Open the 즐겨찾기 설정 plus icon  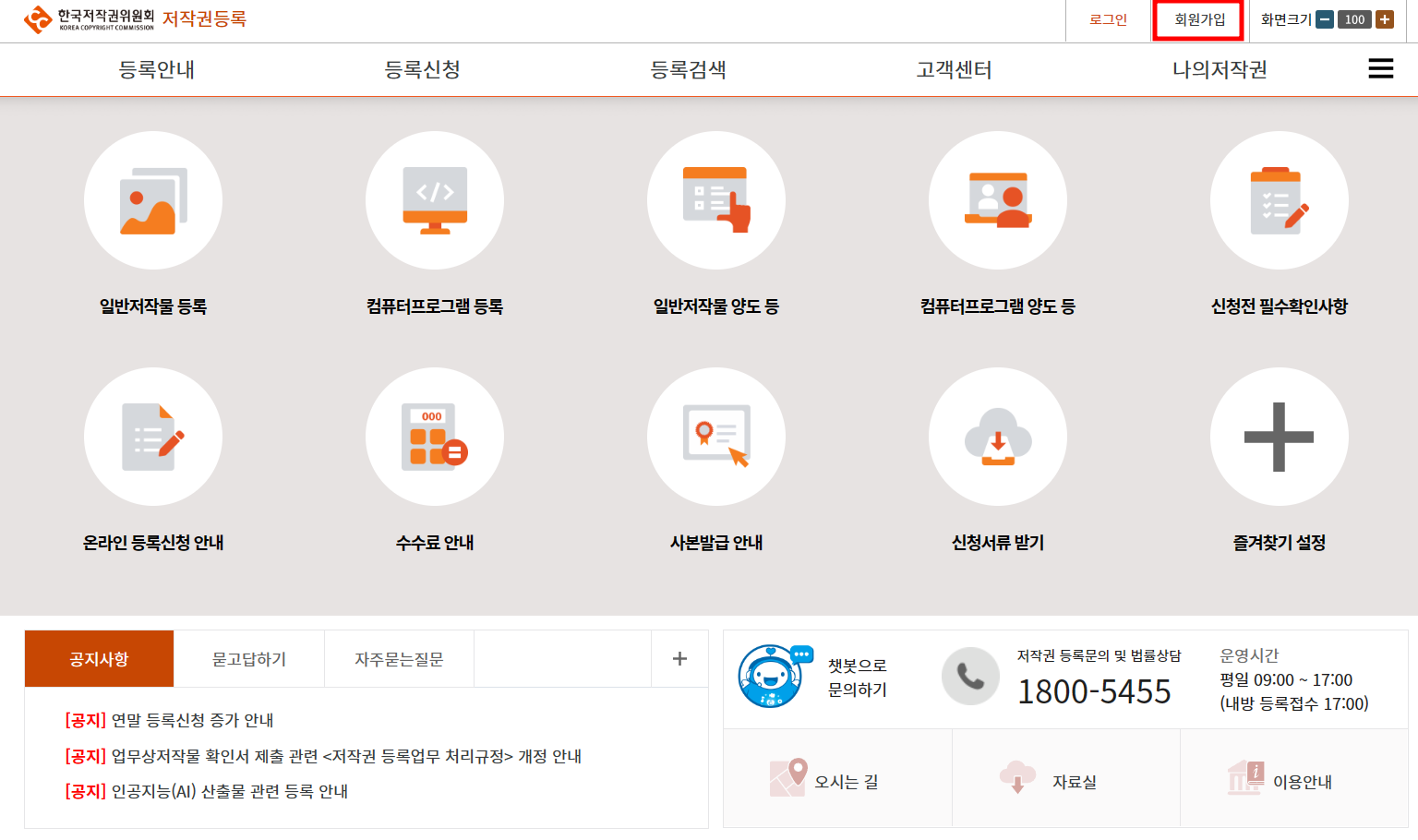1280,437
